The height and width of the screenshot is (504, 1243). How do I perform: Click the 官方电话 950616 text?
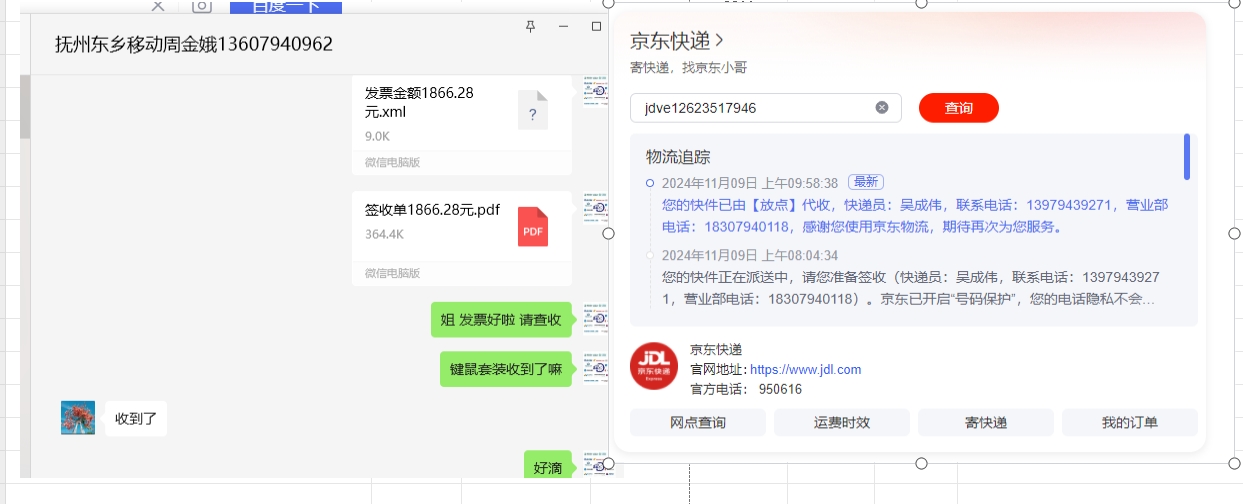pos(746,389)
